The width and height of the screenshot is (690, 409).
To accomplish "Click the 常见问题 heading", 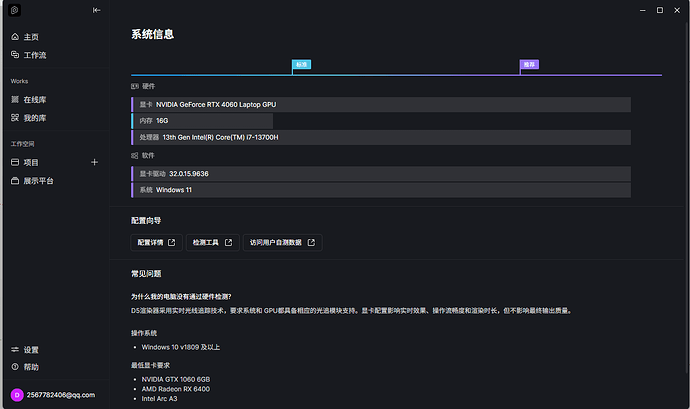I will tap(146, 274).
